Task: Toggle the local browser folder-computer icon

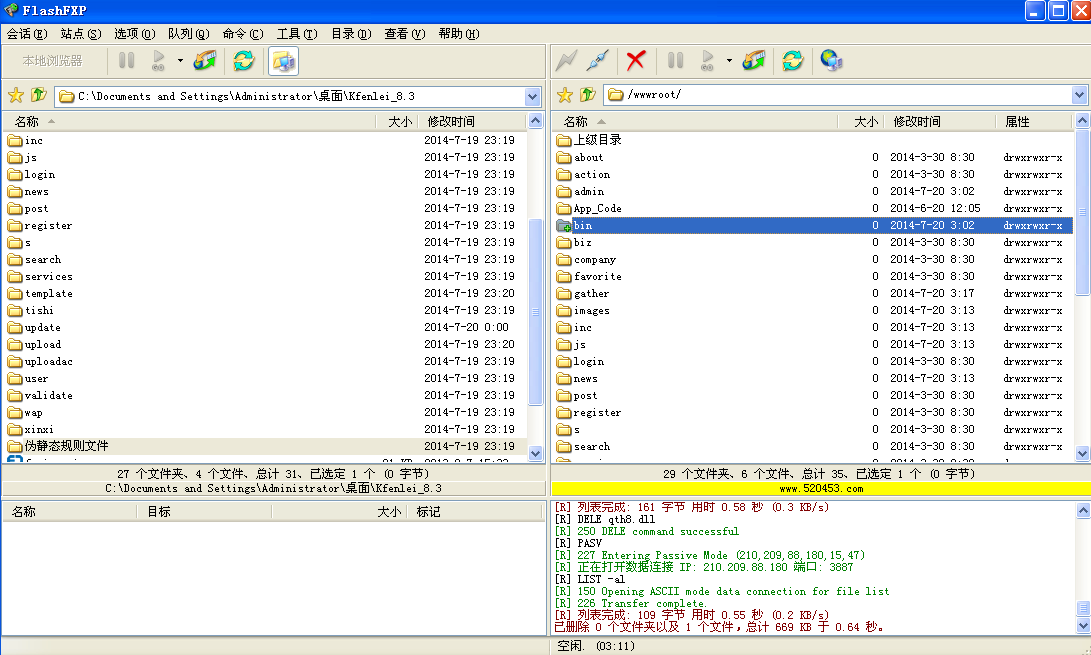Action: (283, 60)
